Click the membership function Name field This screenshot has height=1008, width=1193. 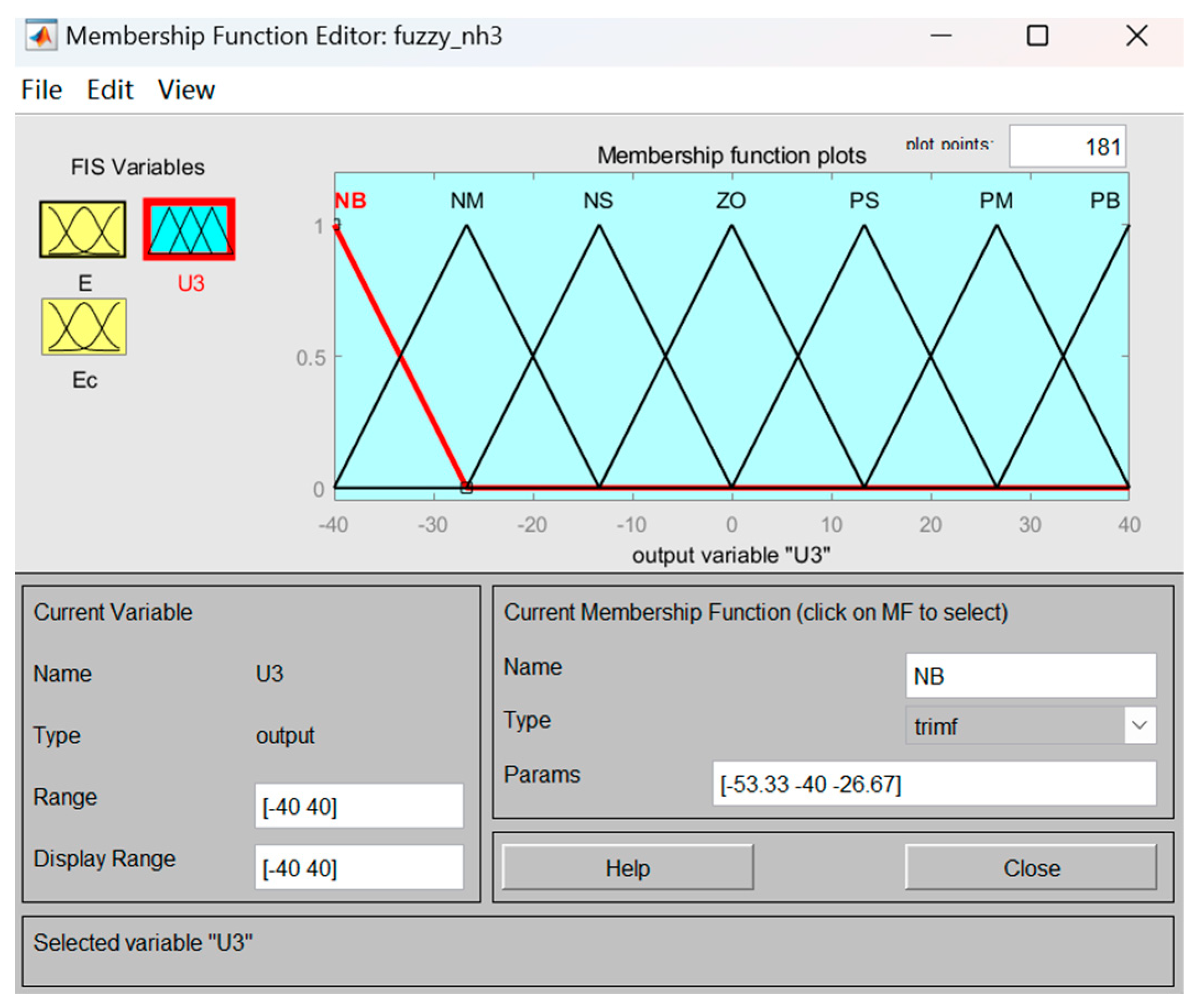tap(1030, 676)
